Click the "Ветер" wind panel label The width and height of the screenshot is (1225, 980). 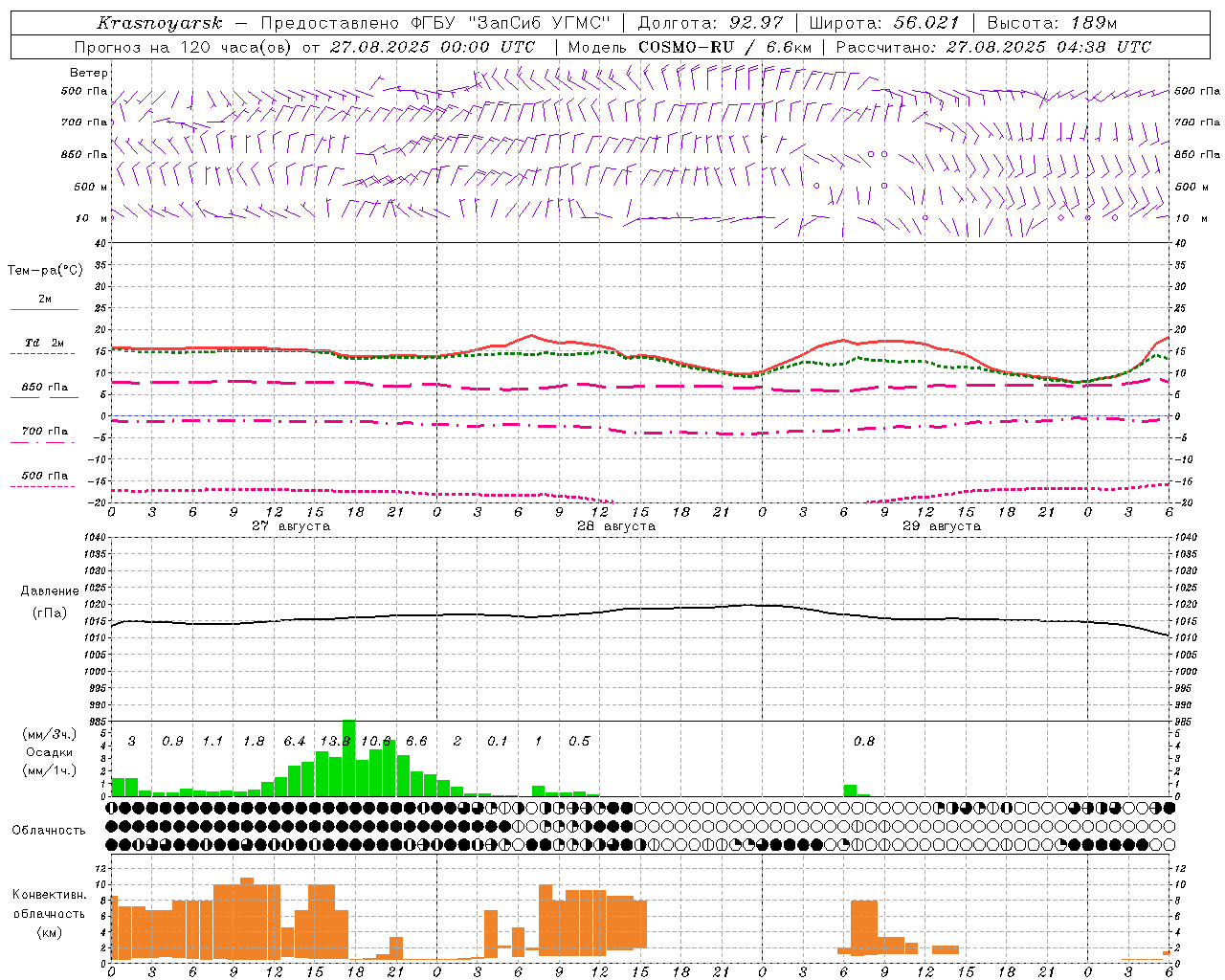pyautogui.click(x=89, y=73)
